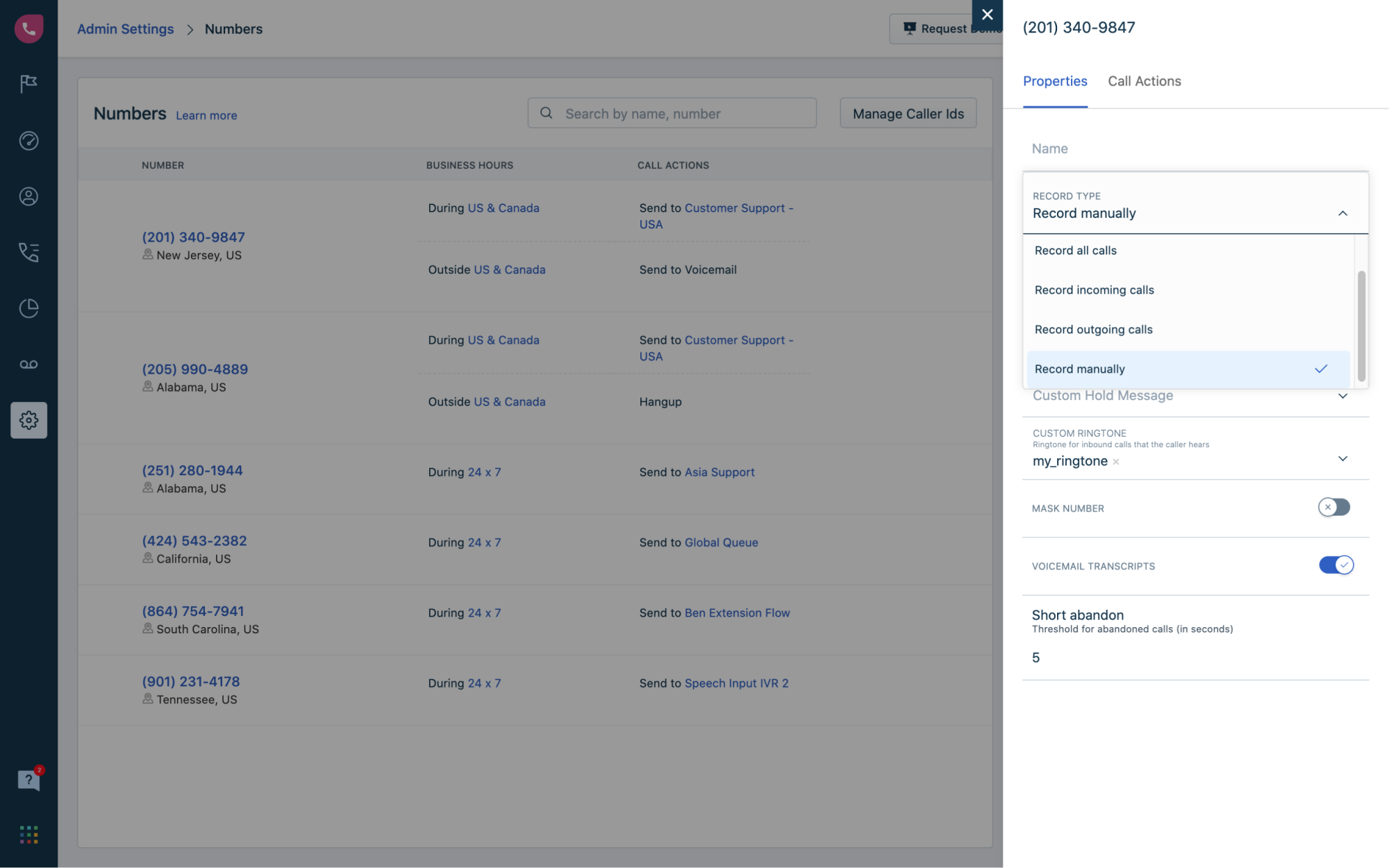Open the dashboard gauge icon in sidebar
This screenshot has height=868, width=1389.
[28, 140]
